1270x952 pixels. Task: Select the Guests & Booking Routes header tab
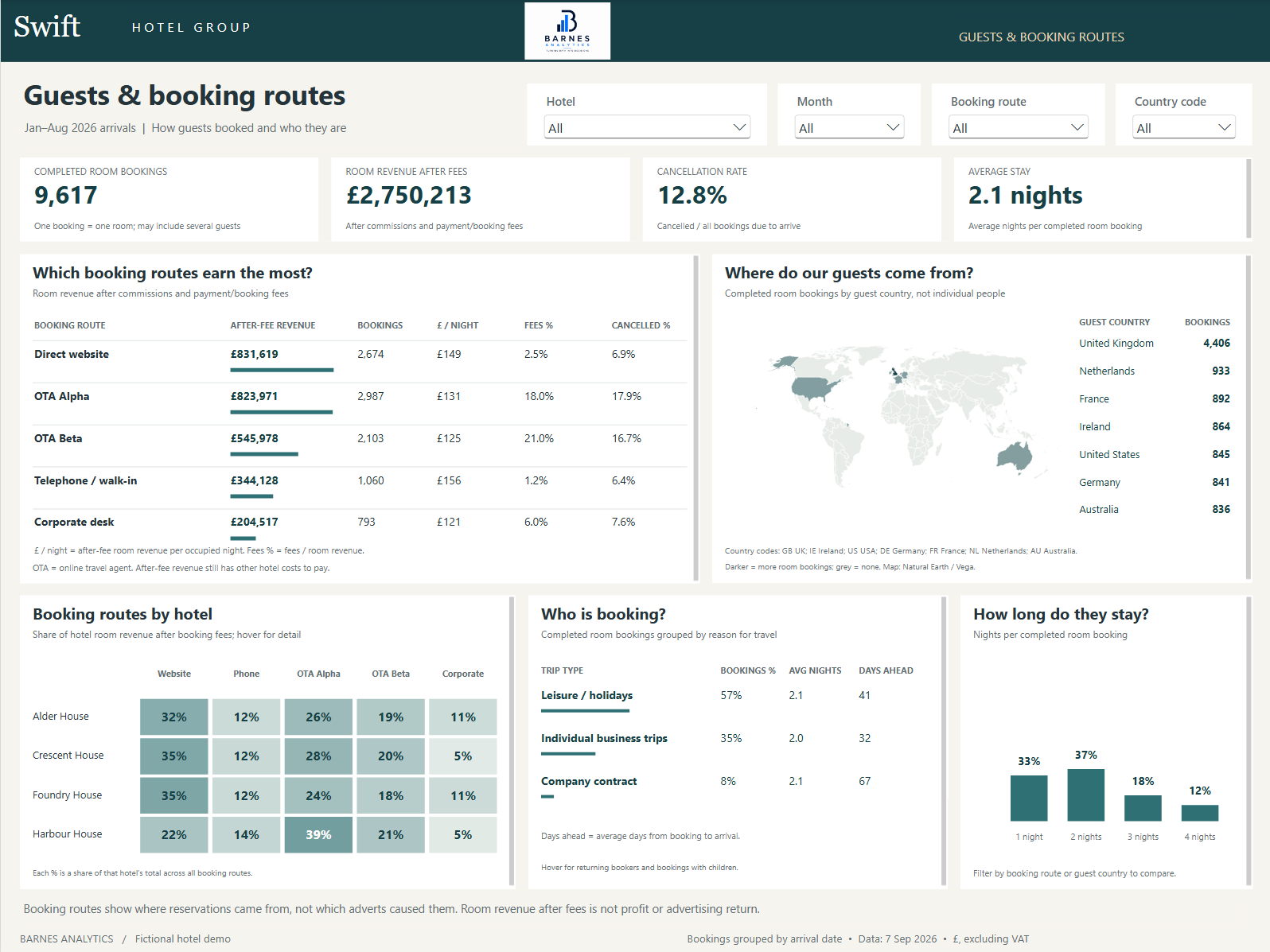pyautogui.click(x=1041, y=37)
